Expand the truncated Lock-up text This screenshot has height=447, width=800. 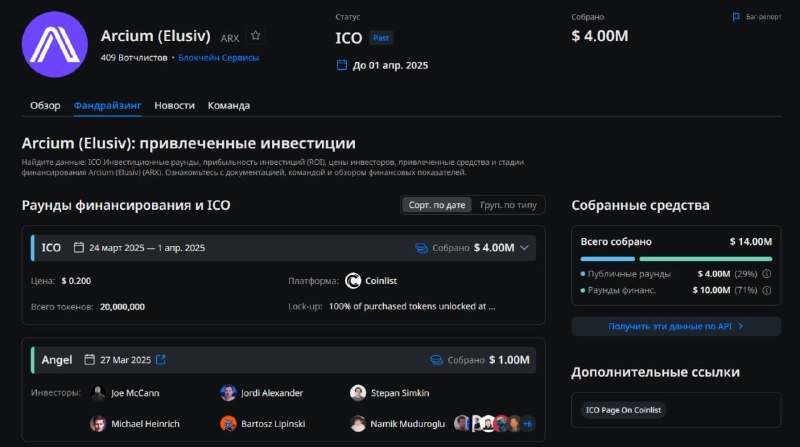coord(412,307)
